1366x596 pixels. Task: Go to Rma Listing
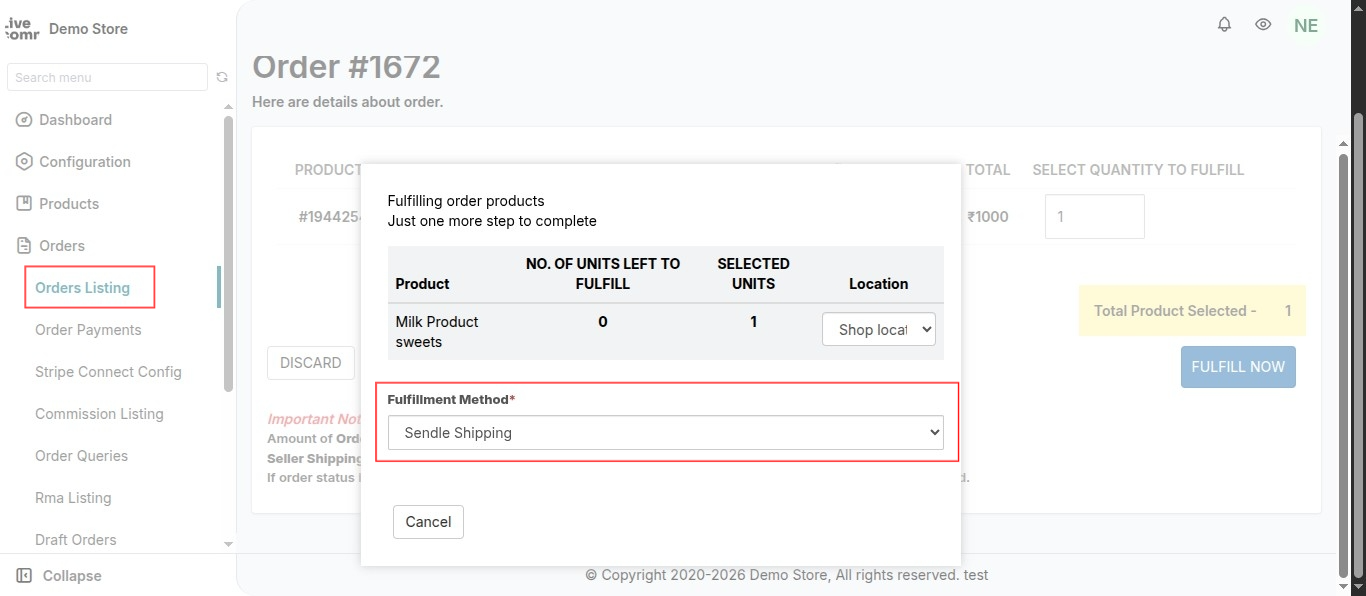tap(73, 498)
